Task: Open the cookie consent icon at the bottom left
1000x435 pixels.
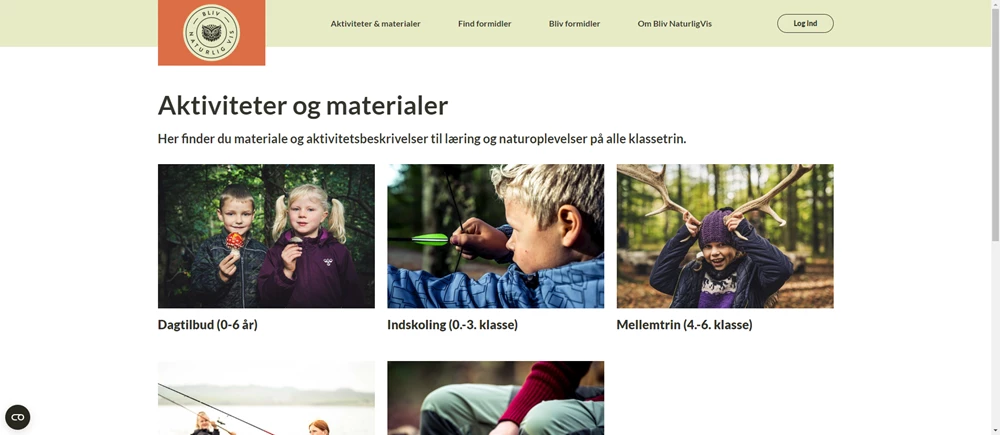Action: click(17, 417)
